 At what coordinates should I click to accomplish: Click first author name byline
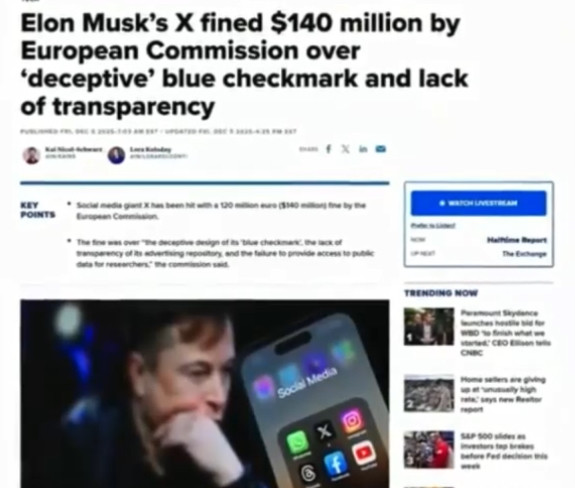click(73, 149)
